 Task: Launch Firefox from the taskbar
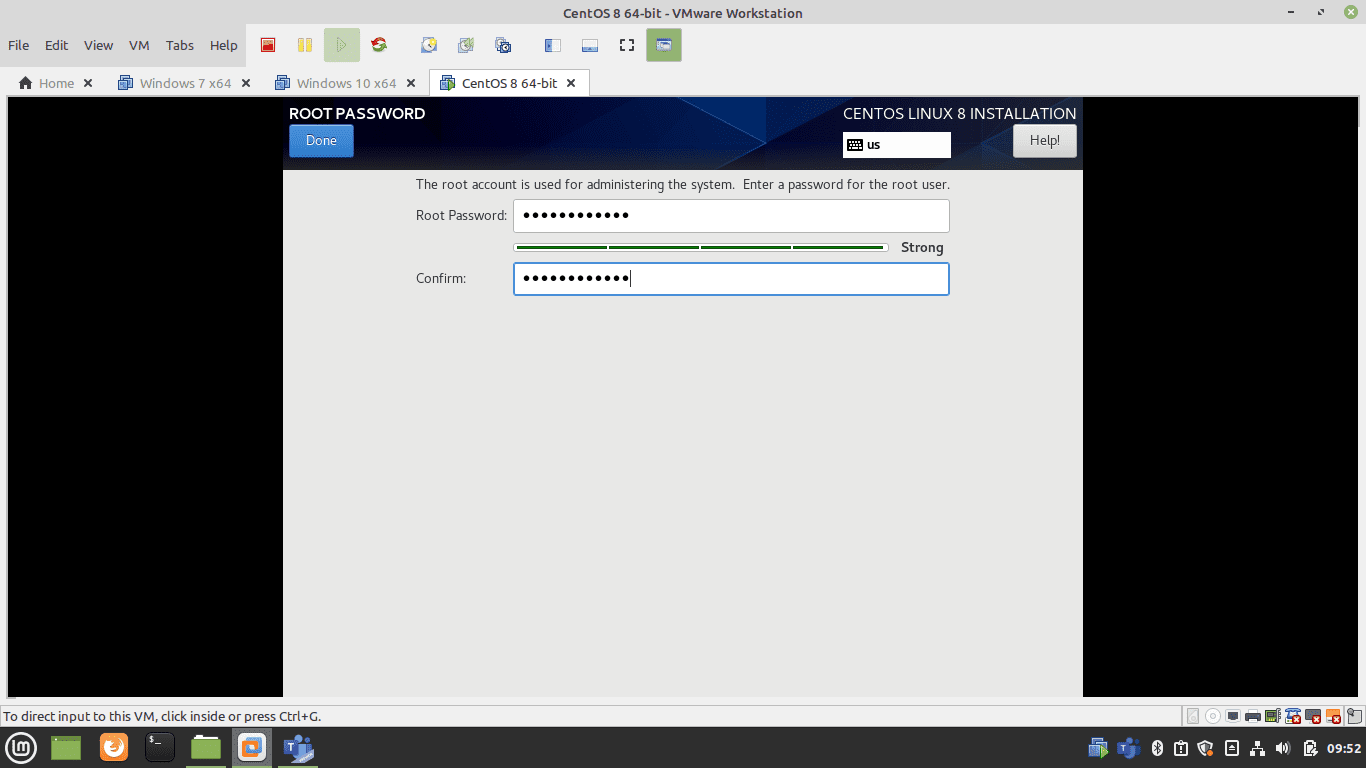pyautogui.click(x=114, y=747)
